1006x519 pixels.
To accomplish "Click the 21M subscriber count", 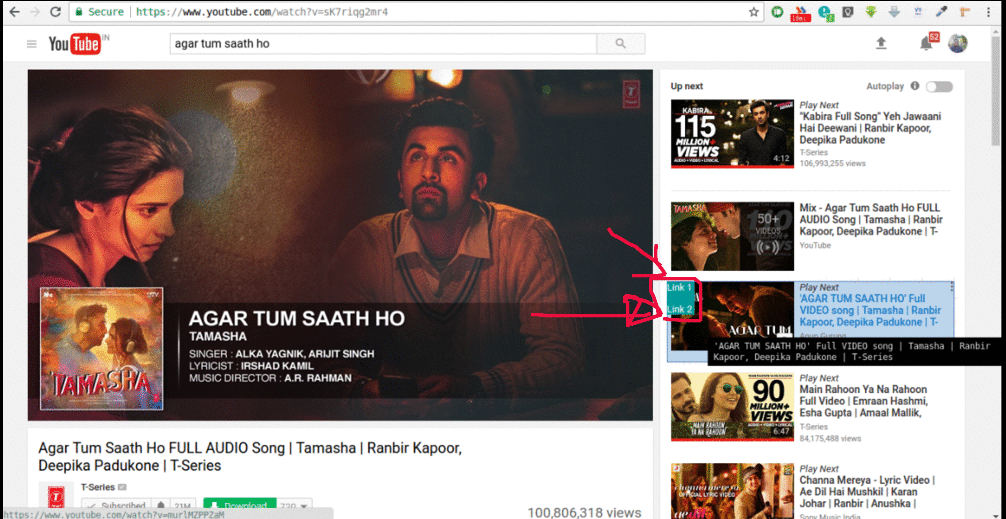I will (184, 506).
